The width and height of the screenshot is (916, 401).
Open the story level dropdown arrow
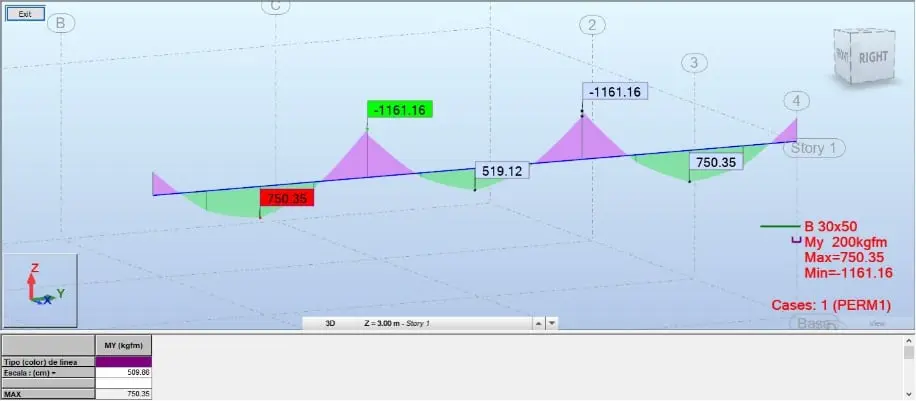(552, 324)
